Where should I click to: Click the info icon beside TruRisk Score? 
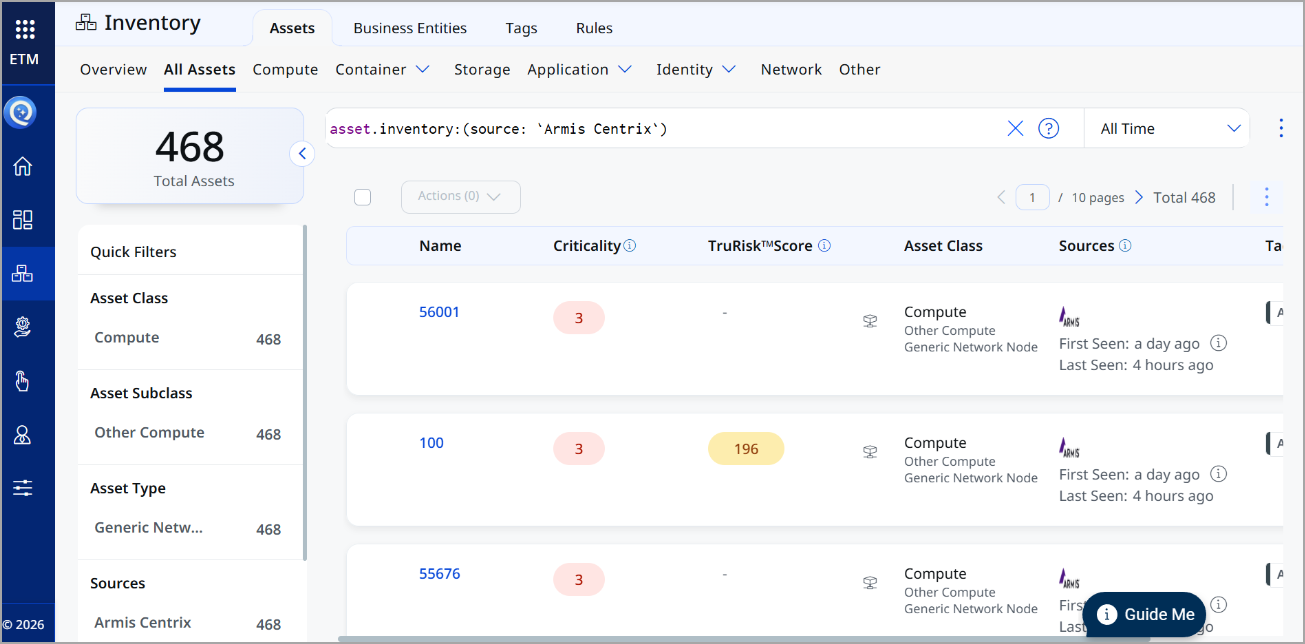click(824, 246)
